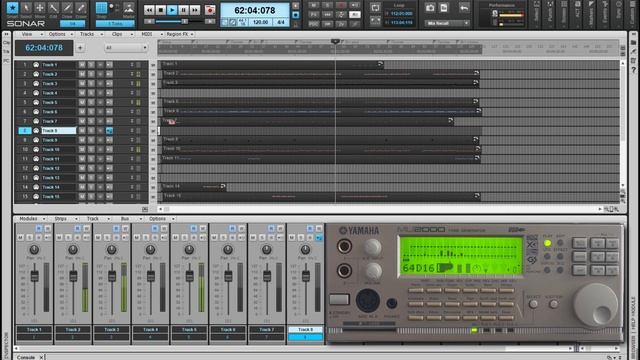Toggle input echo on Track 8

(x=109, y=131)
